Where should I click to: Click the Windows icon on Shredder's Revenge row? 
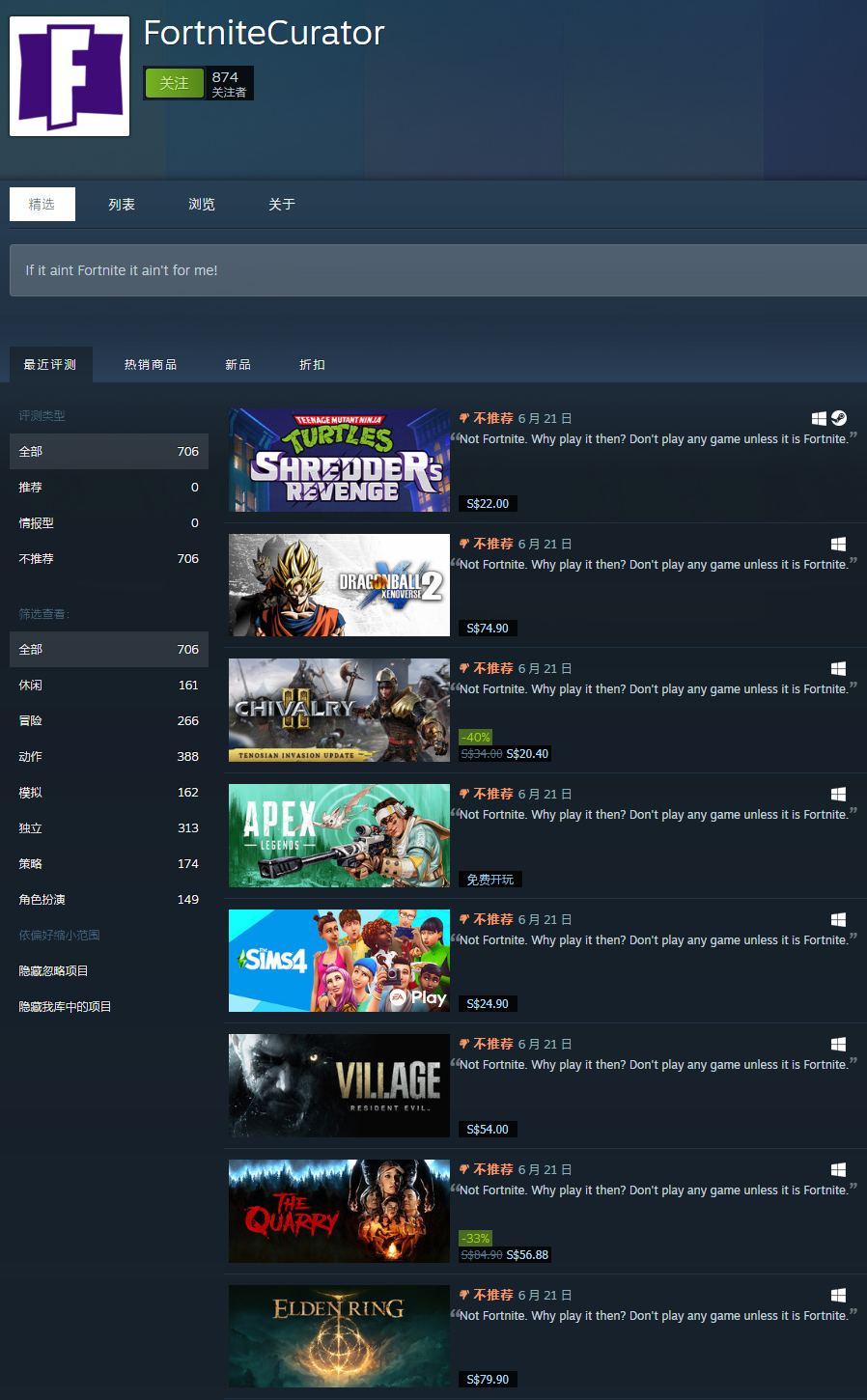819,418
